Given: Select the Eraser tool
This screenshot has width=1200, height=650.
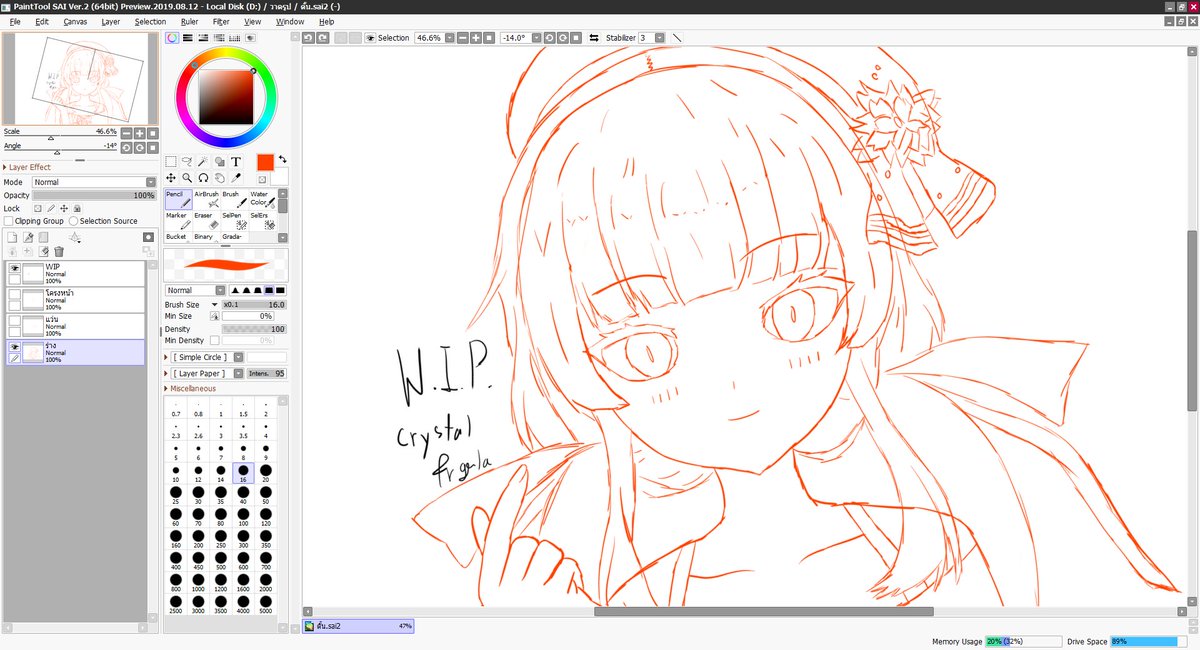Looking at the screenshot, I should pos(206,221).
